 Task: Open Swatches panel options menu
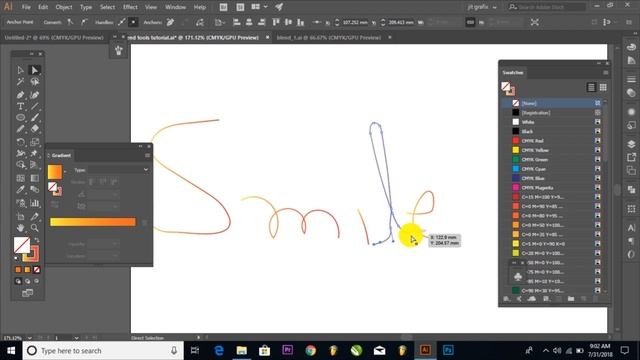tap(606, 73)
